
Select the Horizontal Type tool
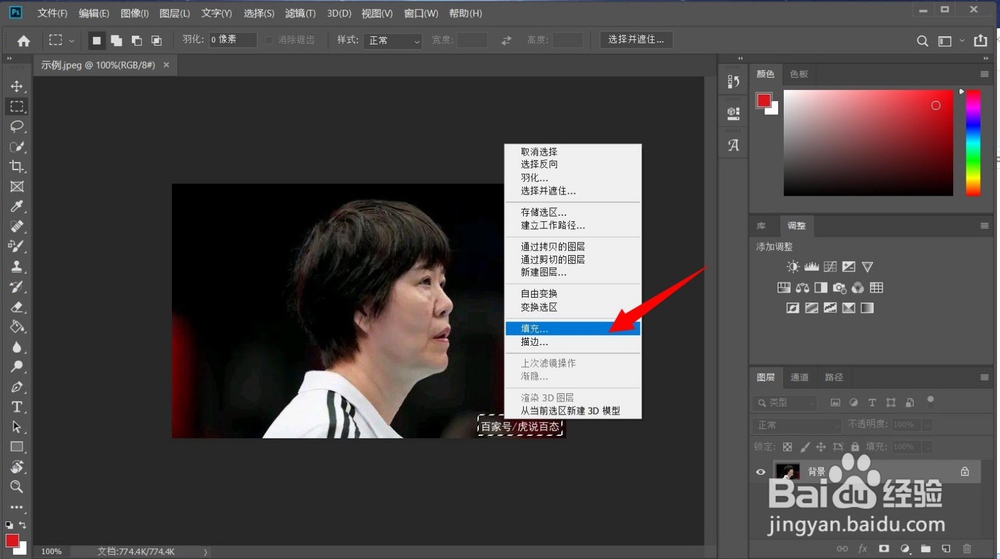17,407
